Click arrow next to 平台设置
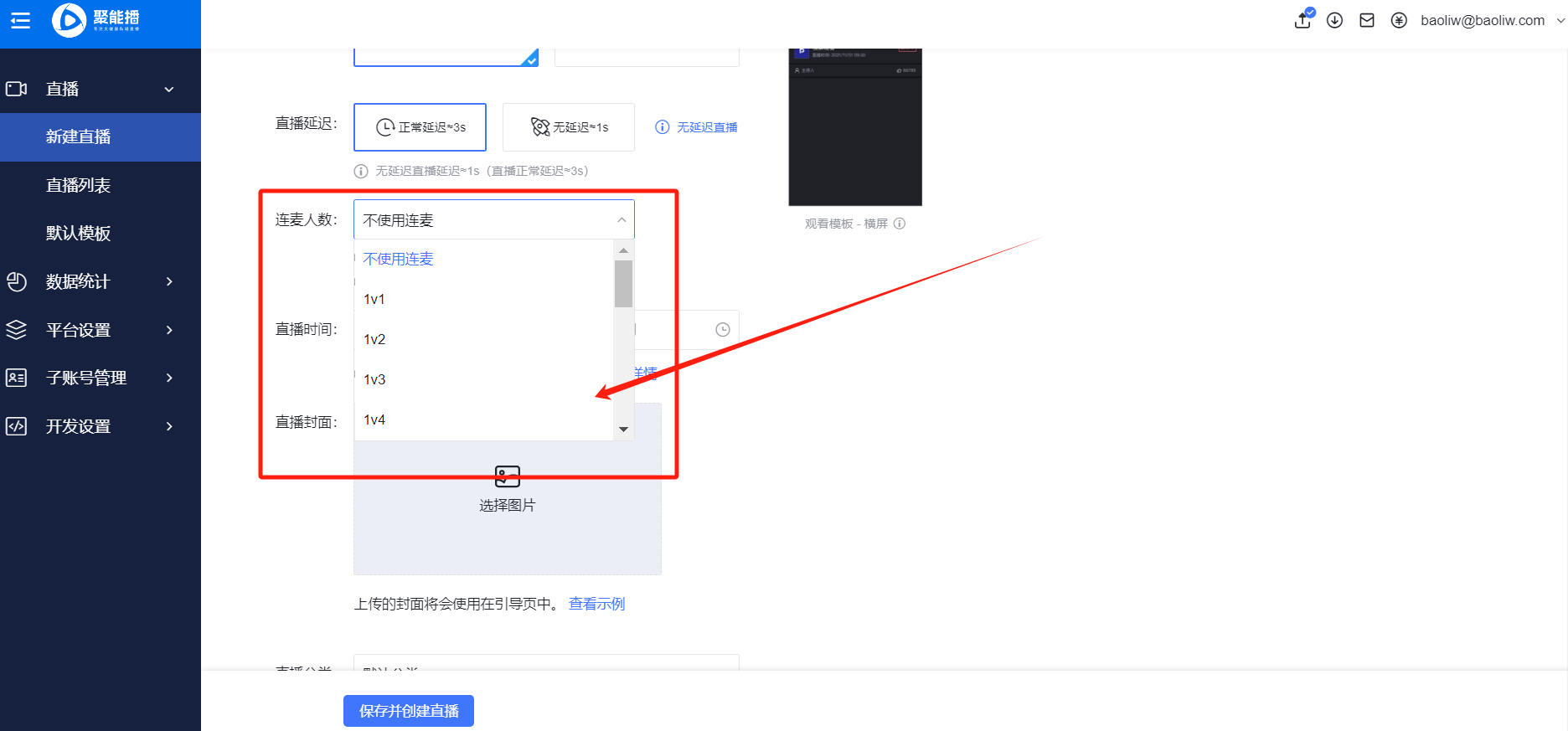1568x731 pixels. coord(169,330)
